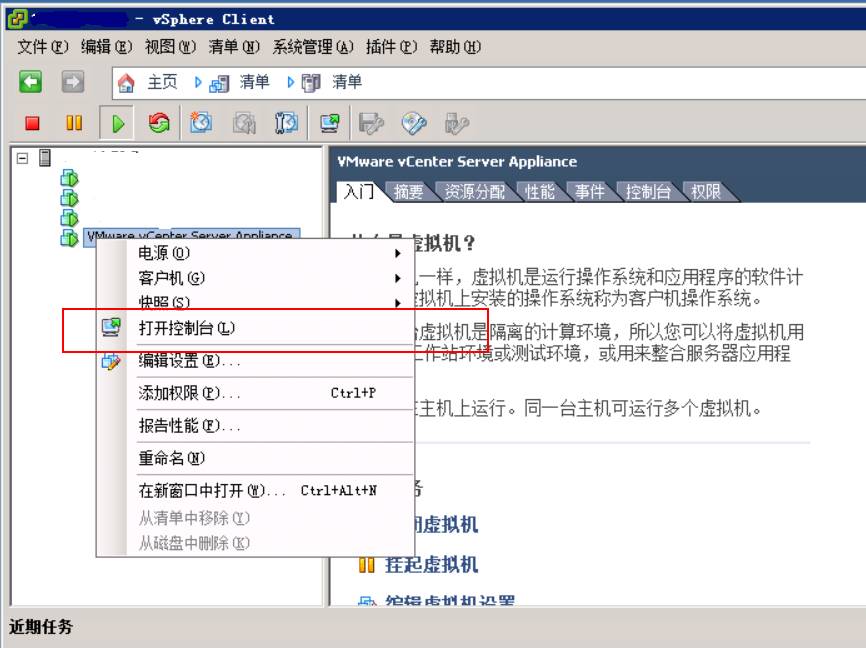Click the second 清单 breadcrumb label

(x=347, y=82)
